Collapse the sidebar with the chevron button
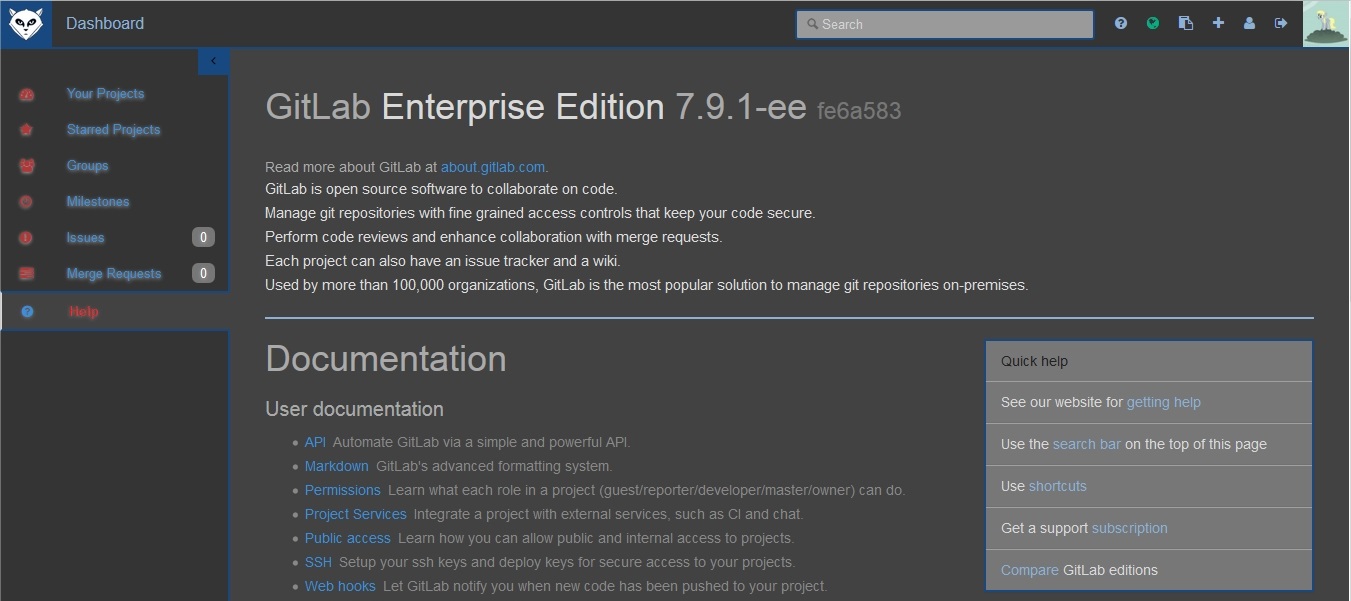Image resolution: width=1351 pixels, height=601 pixels. pos(213,61)
